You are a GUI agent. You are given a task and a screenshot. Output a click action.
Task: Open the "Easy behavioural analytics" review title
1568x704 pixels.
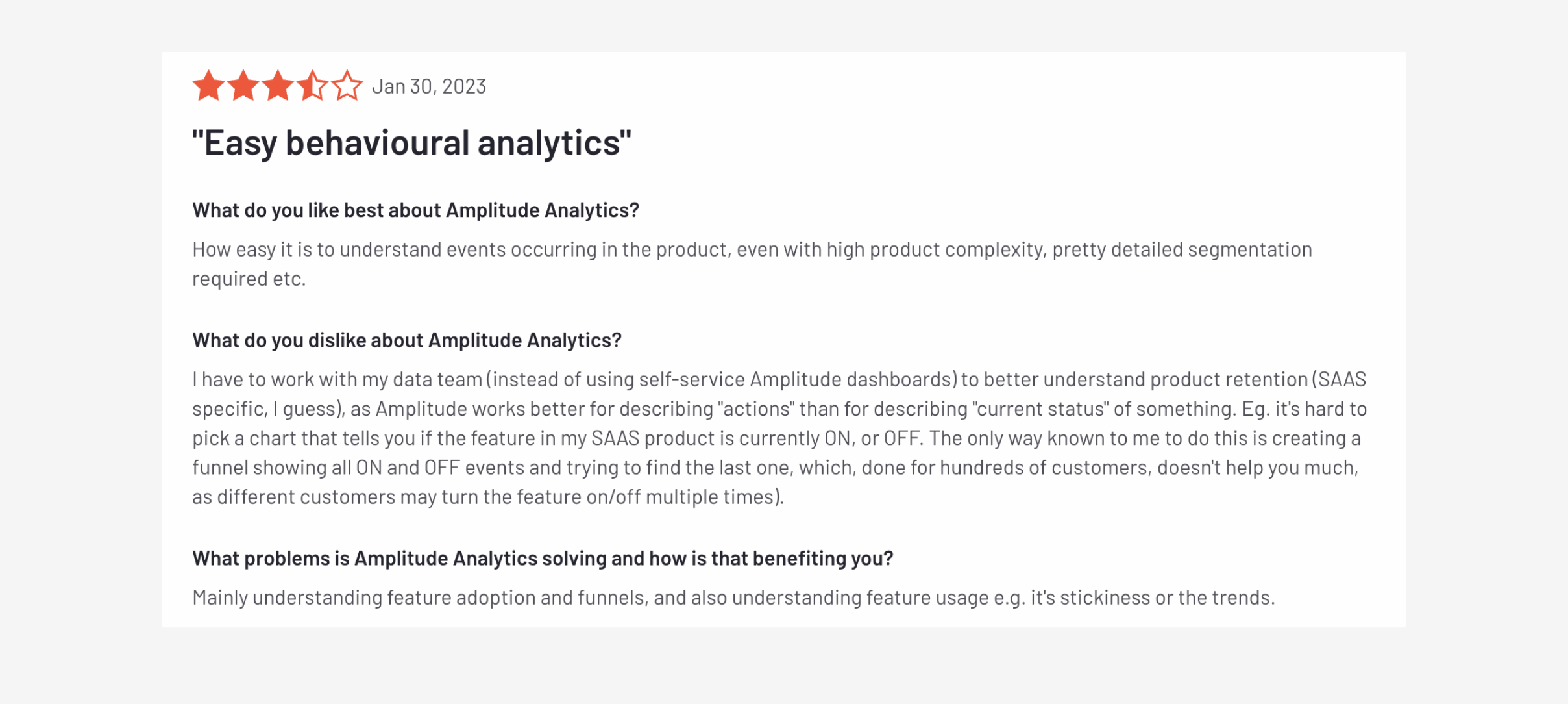[x=411, y=143]
